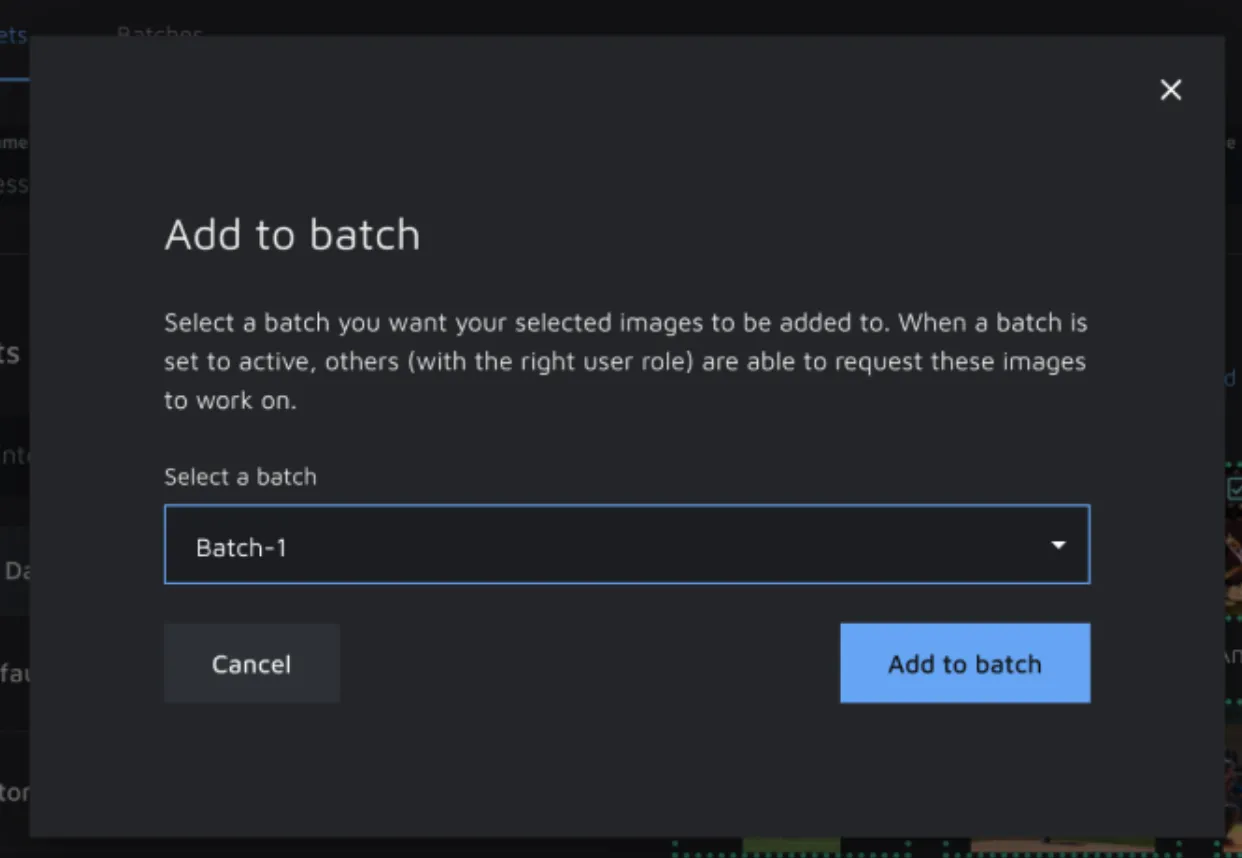
Task: Click the bottom-left sidebar item "tor"
Action: [14, 793]
